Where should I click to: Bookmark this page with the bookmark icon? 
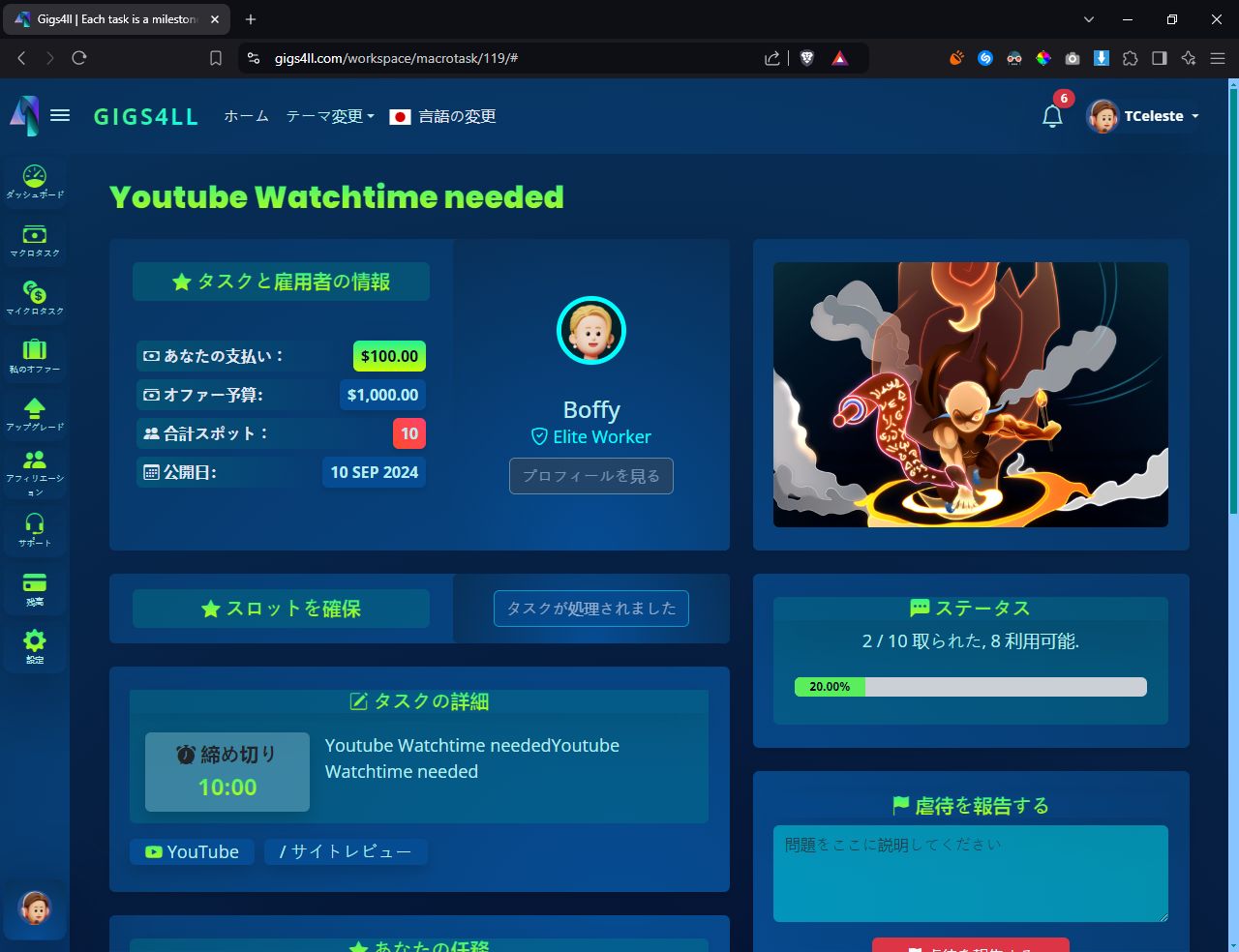coord(216,58)
